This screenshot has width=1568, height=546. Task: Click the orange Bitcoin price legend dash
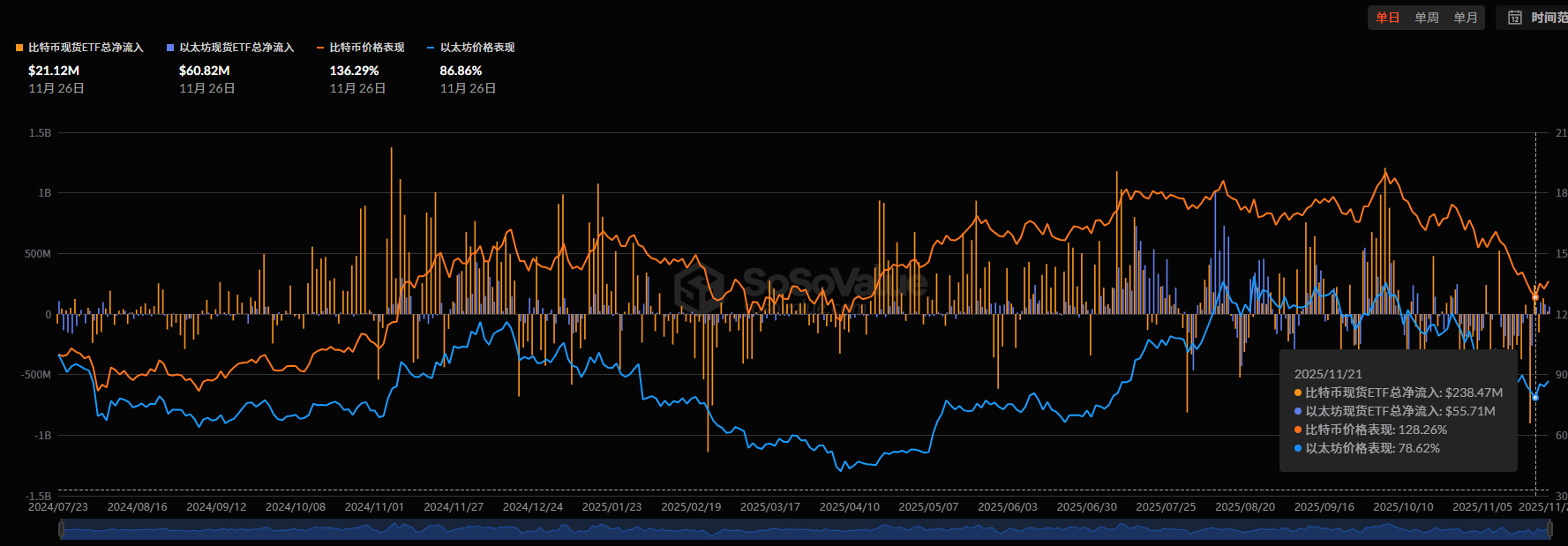[320, 48]
